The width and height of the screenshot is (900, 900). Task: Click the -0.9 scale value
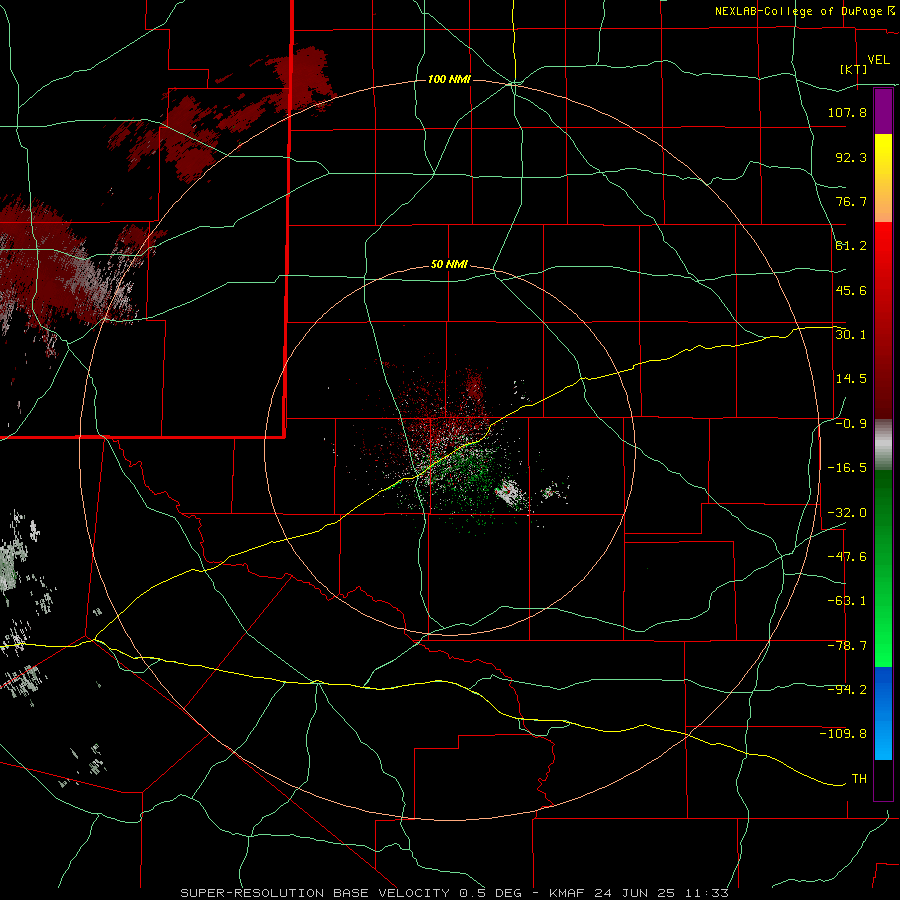tap(851, 424)
